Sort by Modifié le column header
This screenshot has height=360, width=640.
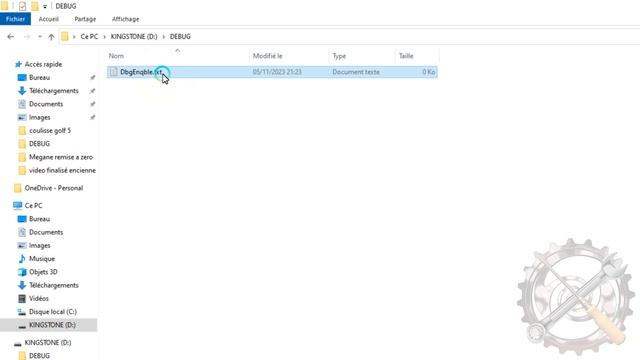(268, 56)
